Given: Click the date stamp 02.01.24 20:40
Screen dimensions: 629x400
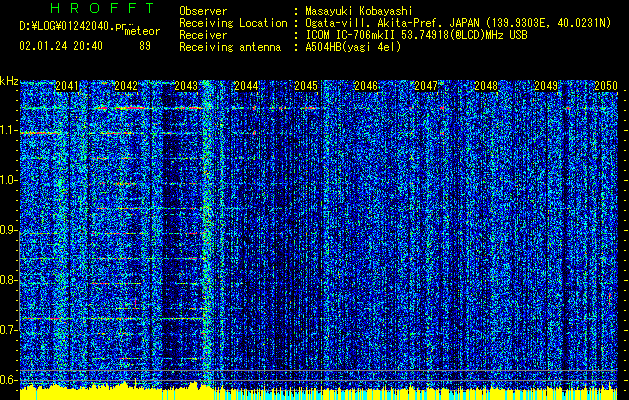Looking at the screenshot, I should (x=61, y=46).
